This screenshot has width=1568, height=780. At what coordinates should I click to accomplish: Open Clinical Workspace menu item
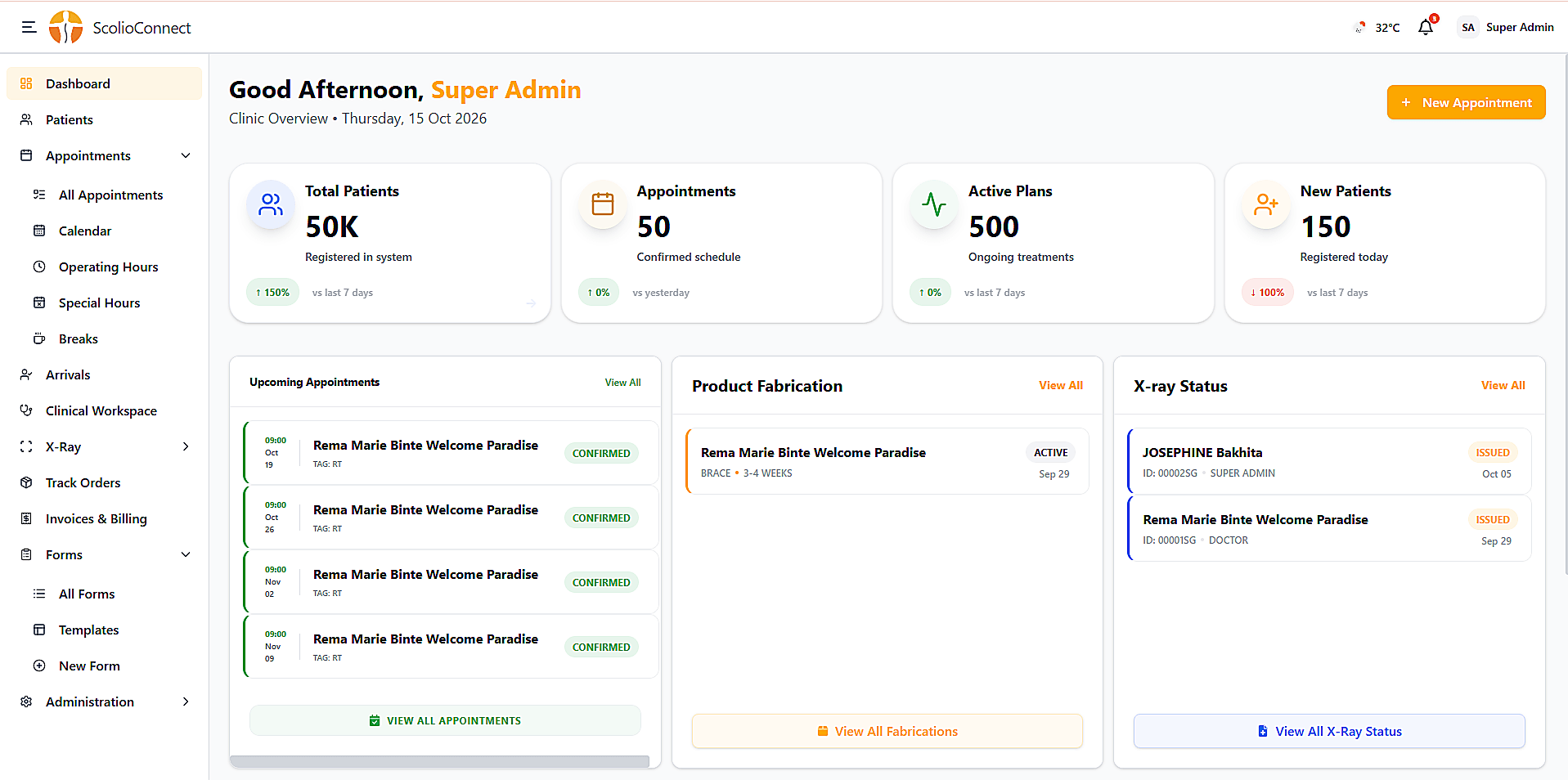coord(104,410)
